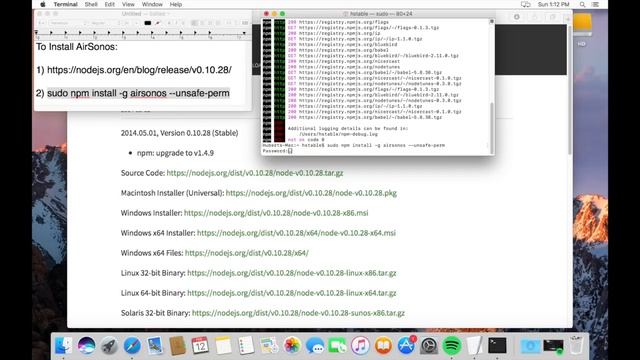The width and height of the screenshot is (640, 360).
Task: Open App Store icon with badge
Action: coord(406,346)
